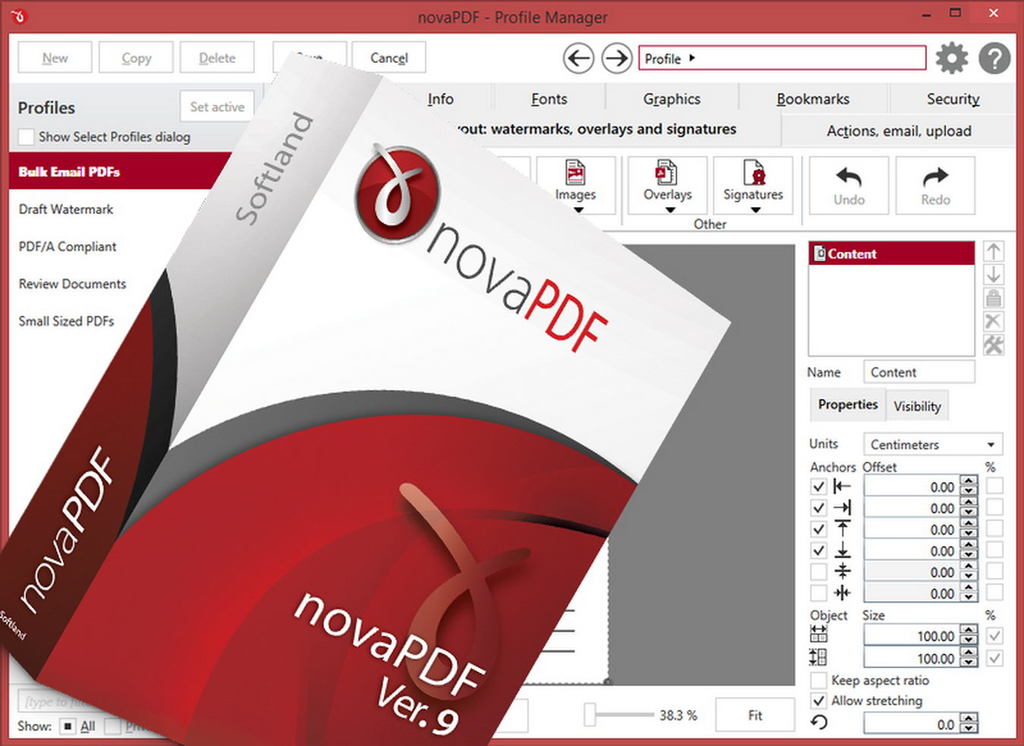This screenshot has height=746, width=1024.
Task: Switch to Actions, email, upload tab
Action: coord(899,131)
